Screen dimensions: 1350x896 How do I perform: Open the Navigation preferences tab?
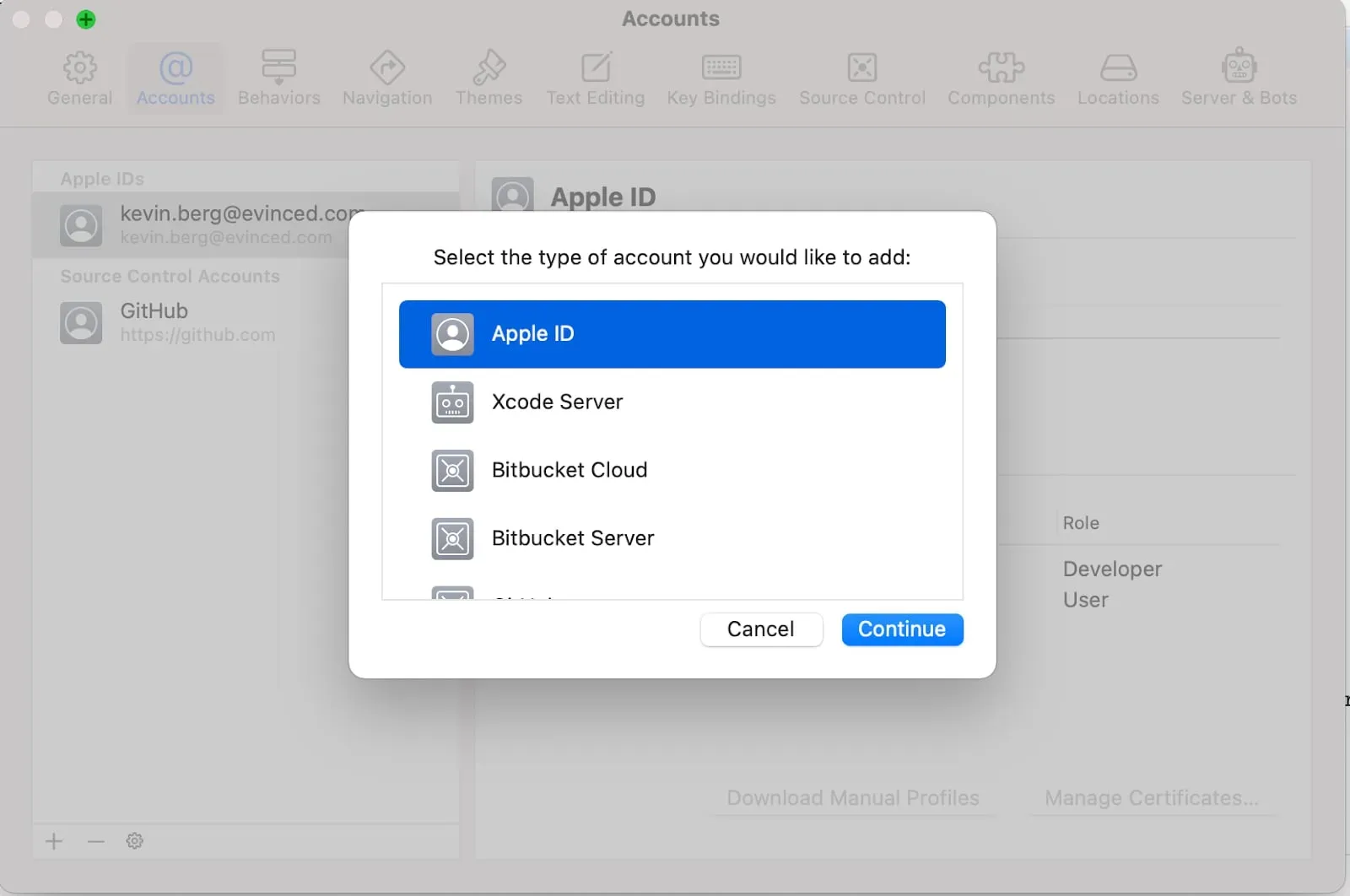(x=387, y=79)
